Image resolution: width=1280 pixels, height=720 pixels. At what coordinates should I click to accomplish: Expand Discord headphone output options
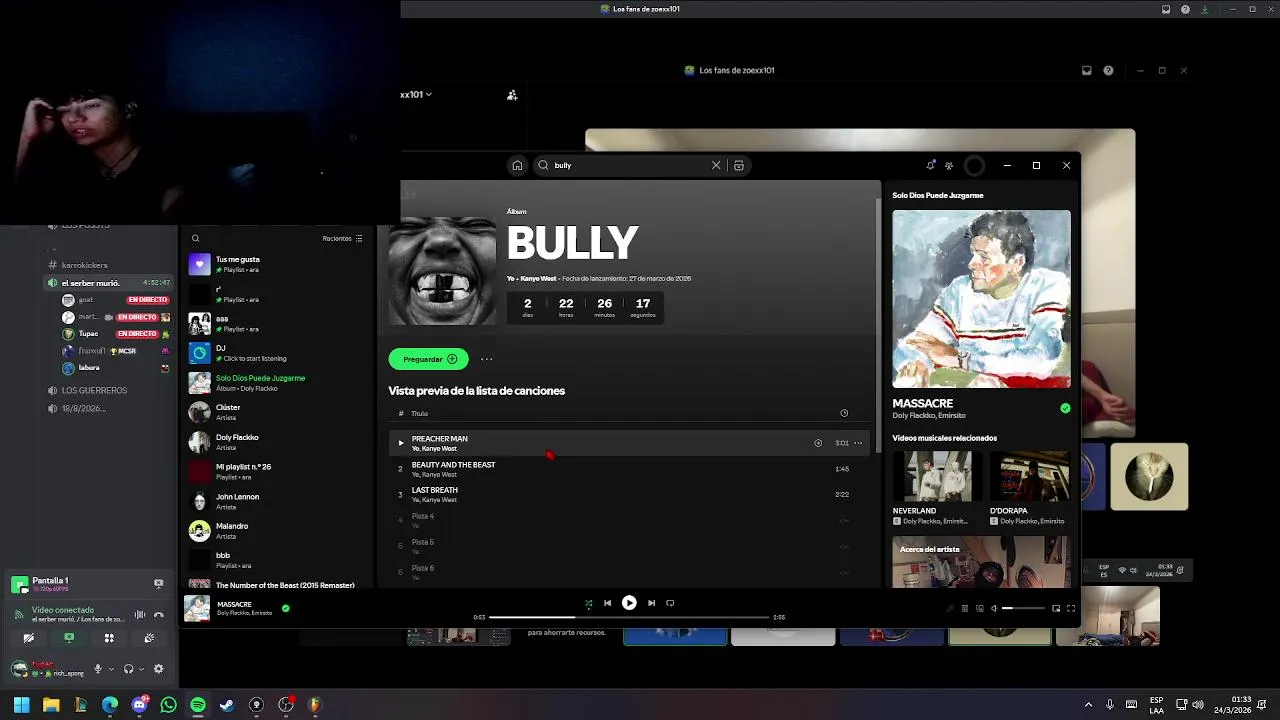(141, 669)
